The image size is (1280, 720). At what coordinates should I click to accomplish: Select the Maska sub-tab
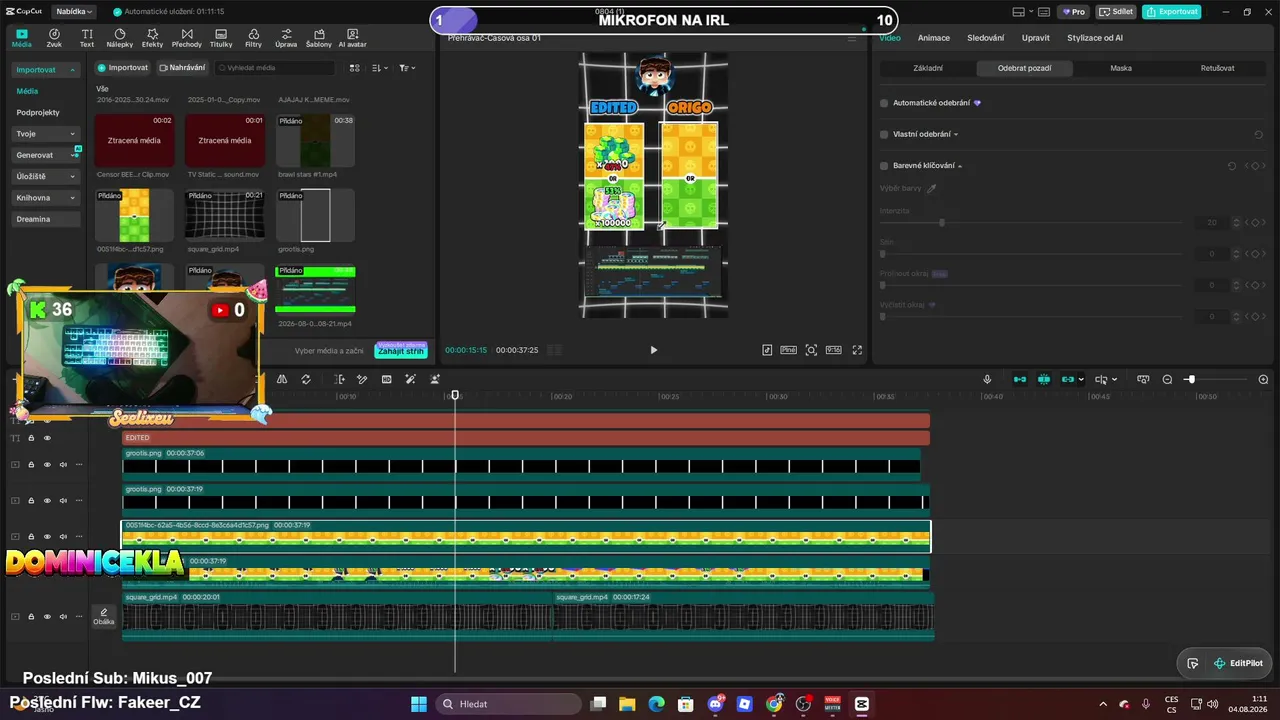pos(1121,68)
